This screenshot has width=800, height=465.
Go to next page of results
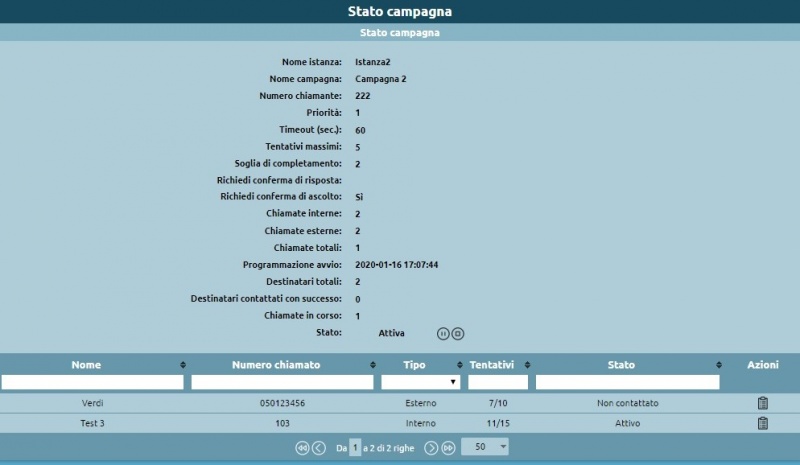coord(431,448)
